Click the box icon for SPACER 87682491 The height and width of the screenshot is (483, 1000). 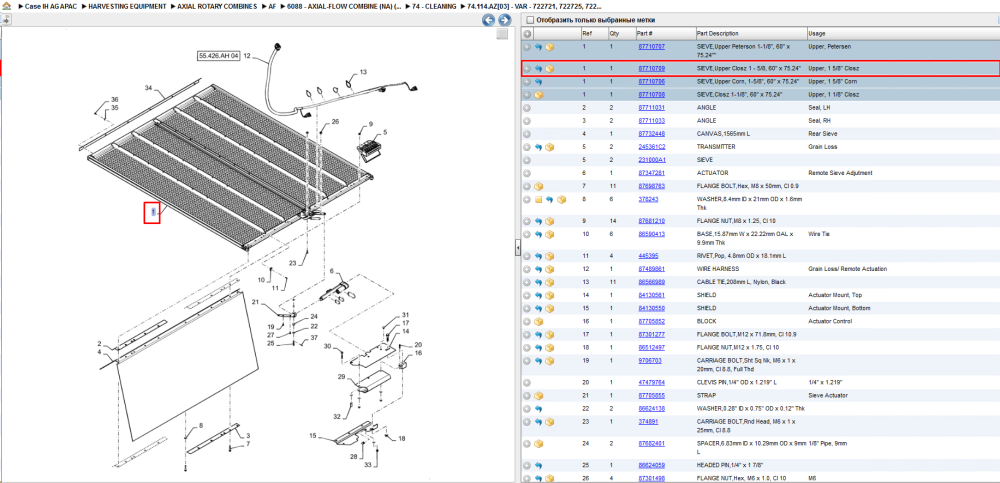[538, 443]
